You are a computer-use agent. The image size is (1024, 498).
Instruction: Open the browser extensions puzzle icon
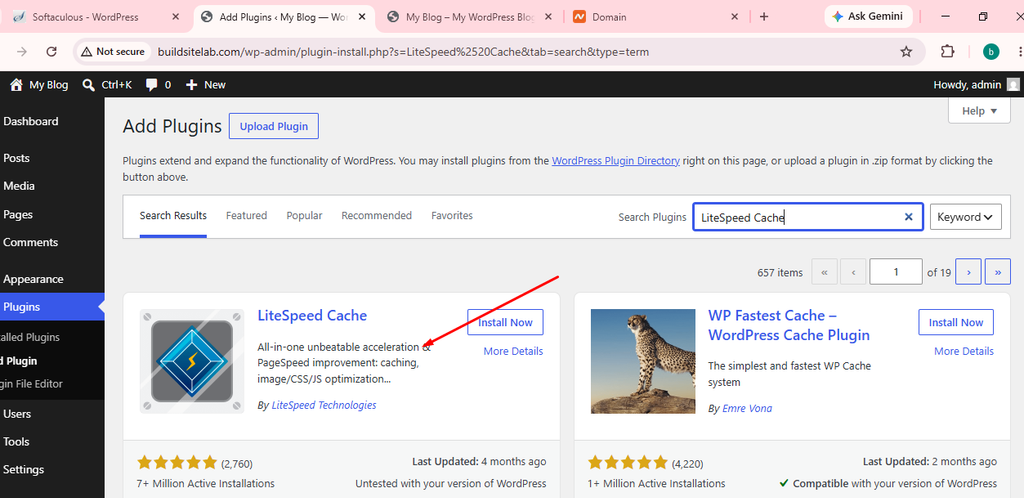point(947,52)
